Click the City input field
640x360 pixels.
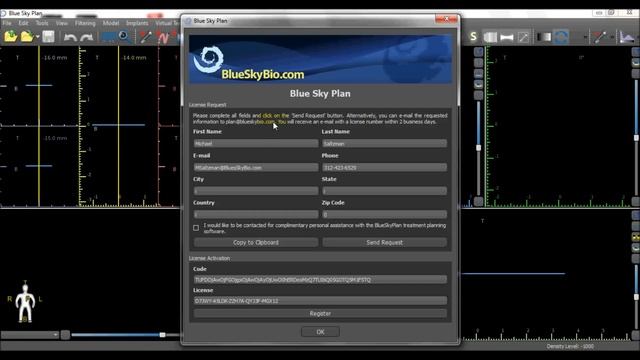[256, 191]
